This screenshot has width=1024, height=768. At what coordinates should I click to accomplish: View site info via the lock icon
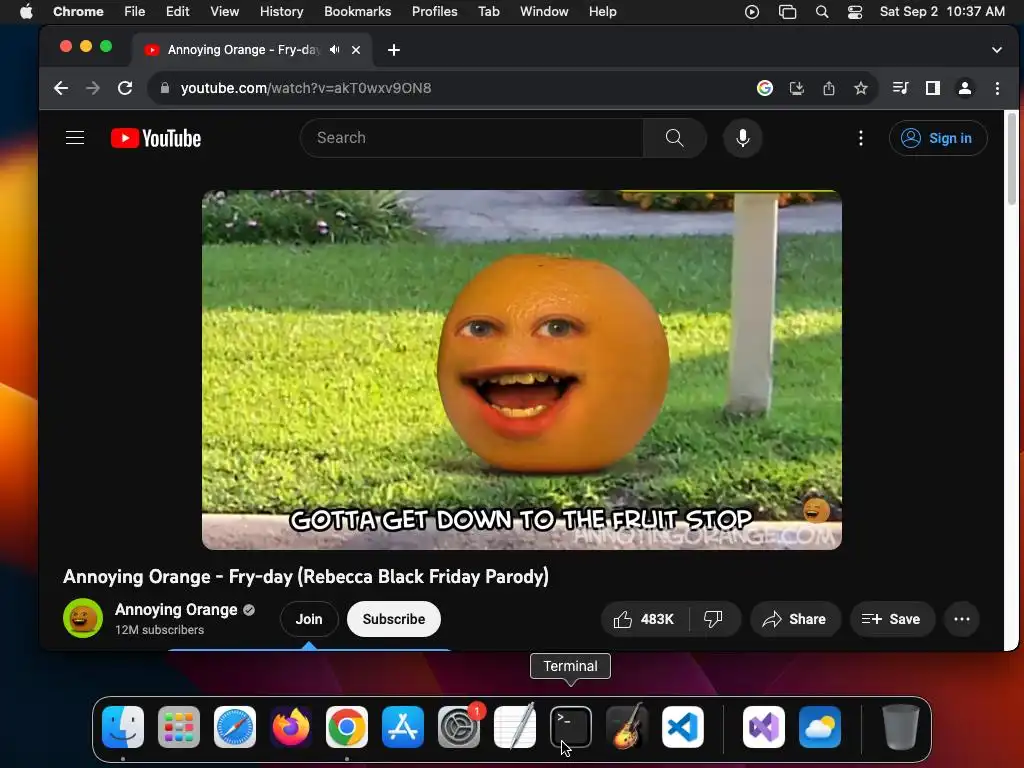[165, 88]
